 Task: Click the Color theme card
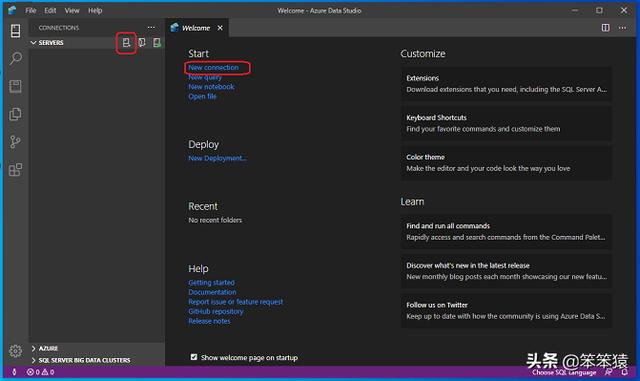point(506,163)
